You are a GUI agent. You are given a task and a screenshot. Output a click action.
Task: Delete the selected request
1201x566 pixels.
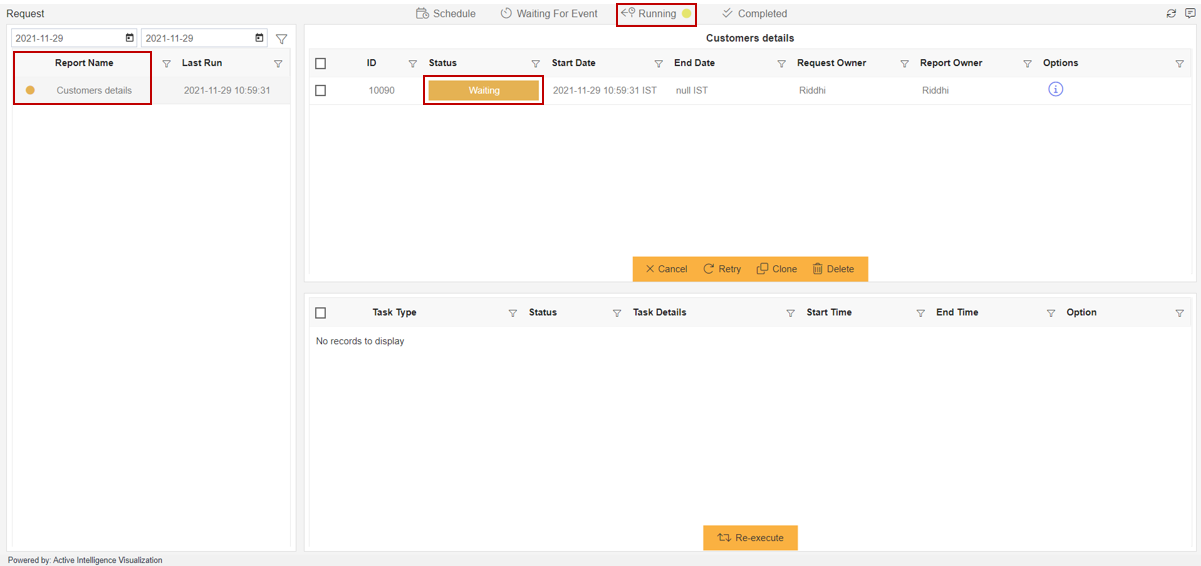pos(833,269)
